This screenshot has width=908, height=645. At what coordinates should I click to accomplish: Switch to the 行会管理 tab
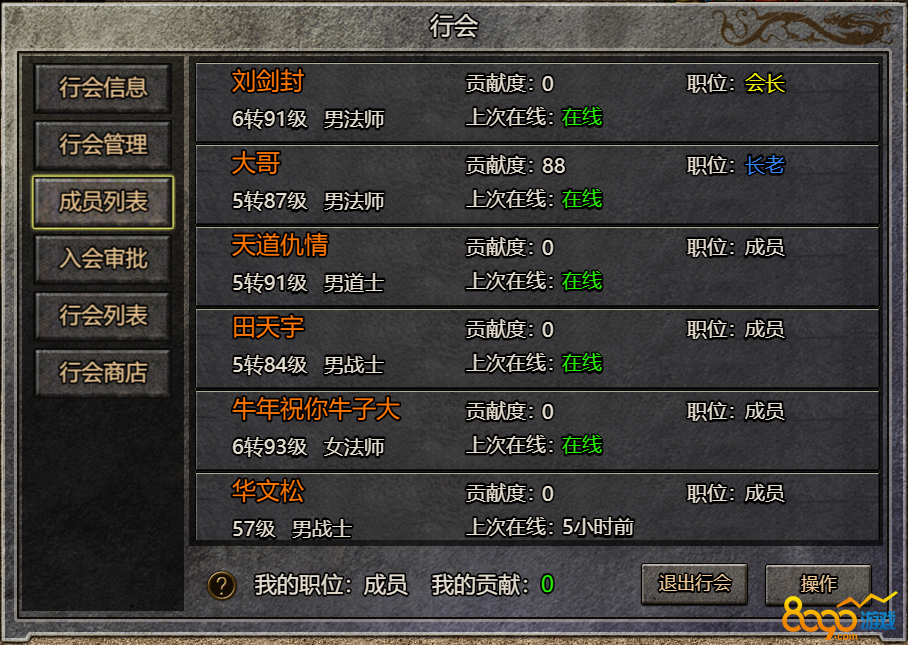103,145
